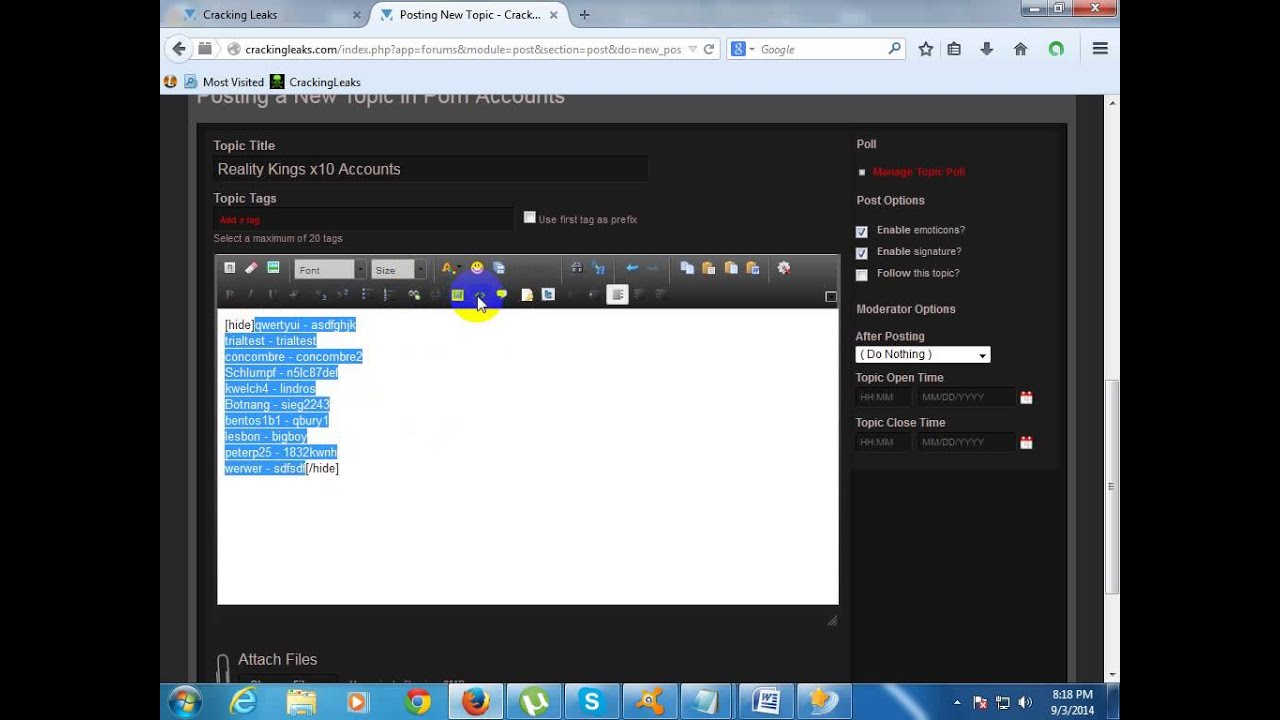Screen dimensions: 1280x720
Task: Click the 'concombre - concombre2' line in the editor
Action: pos(293,357)
